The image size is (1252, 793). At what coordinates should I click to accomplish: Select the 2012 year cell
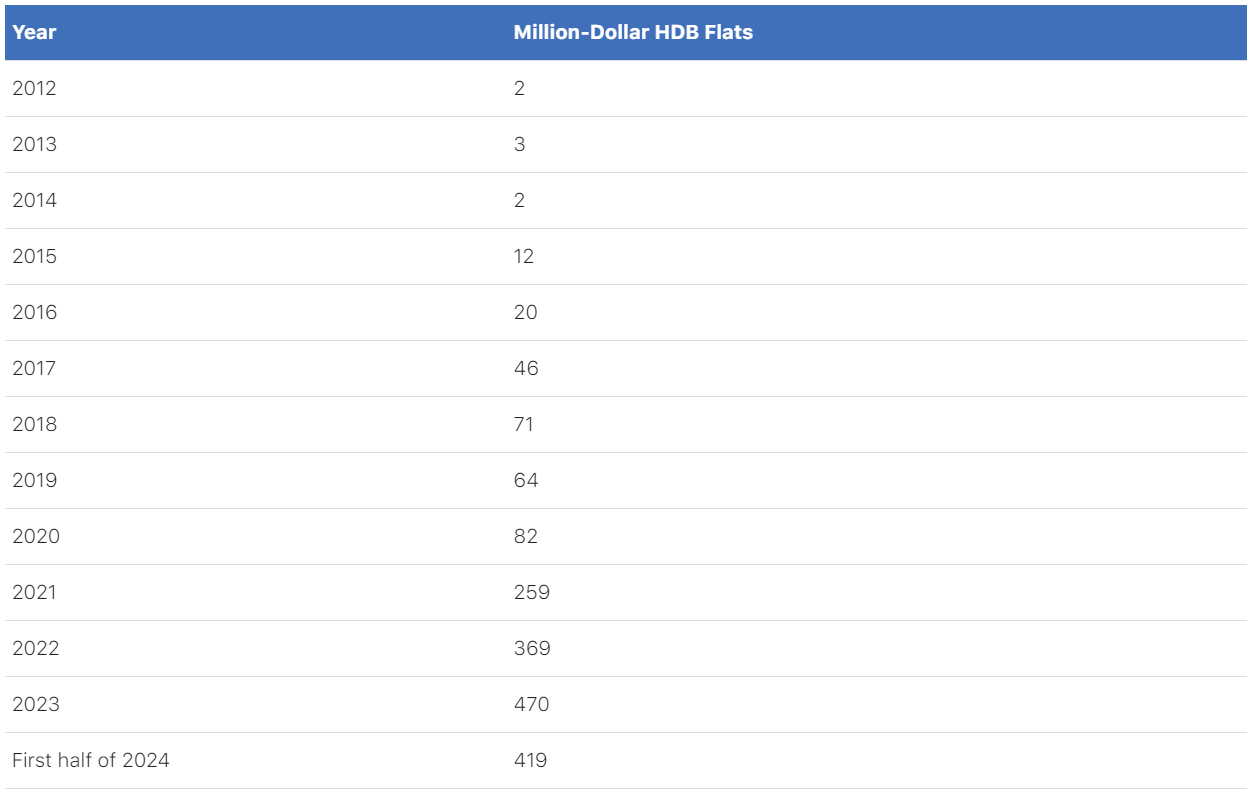click(34, 88)
